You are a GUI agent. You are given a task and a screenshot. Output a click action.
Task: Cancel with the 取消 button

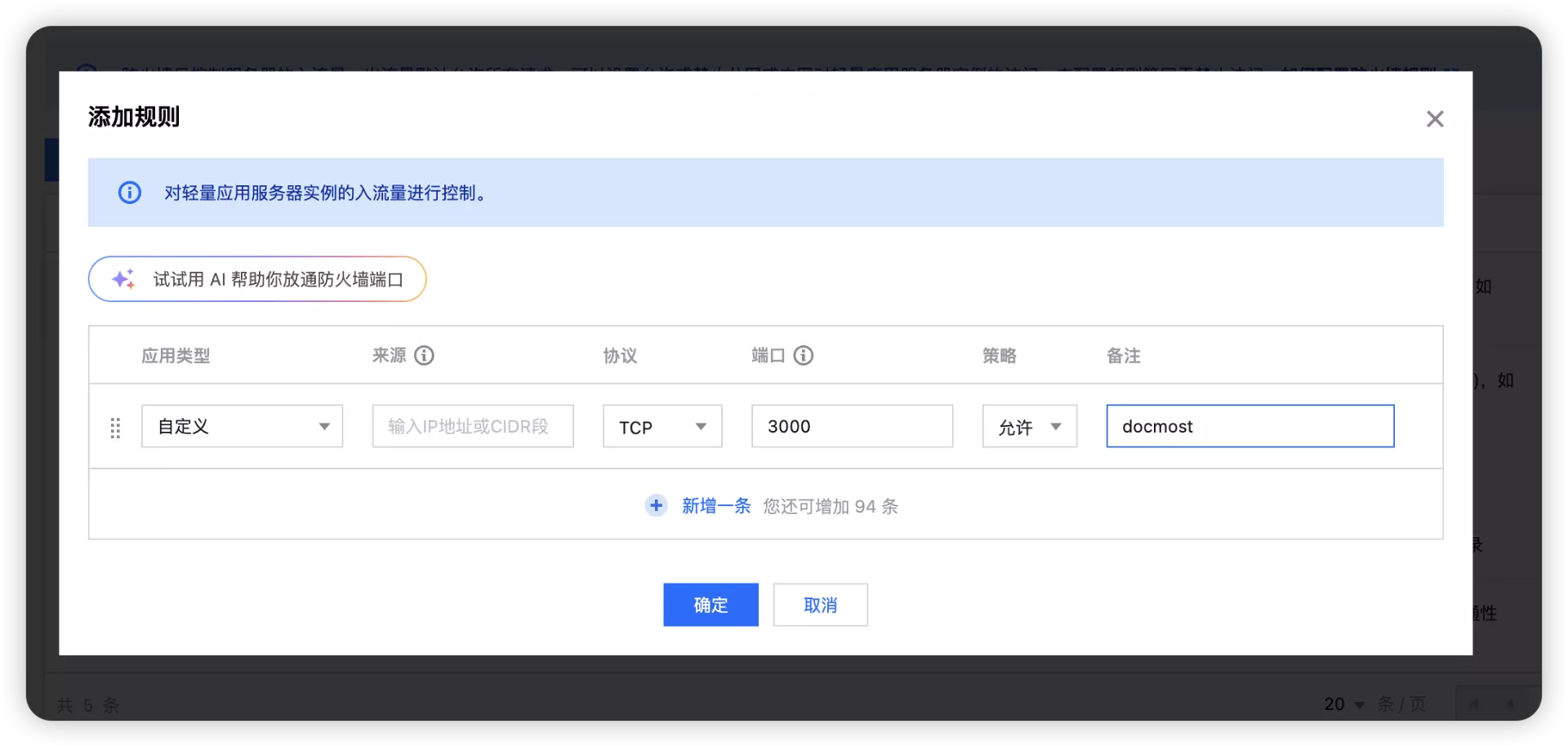point(820,605)
